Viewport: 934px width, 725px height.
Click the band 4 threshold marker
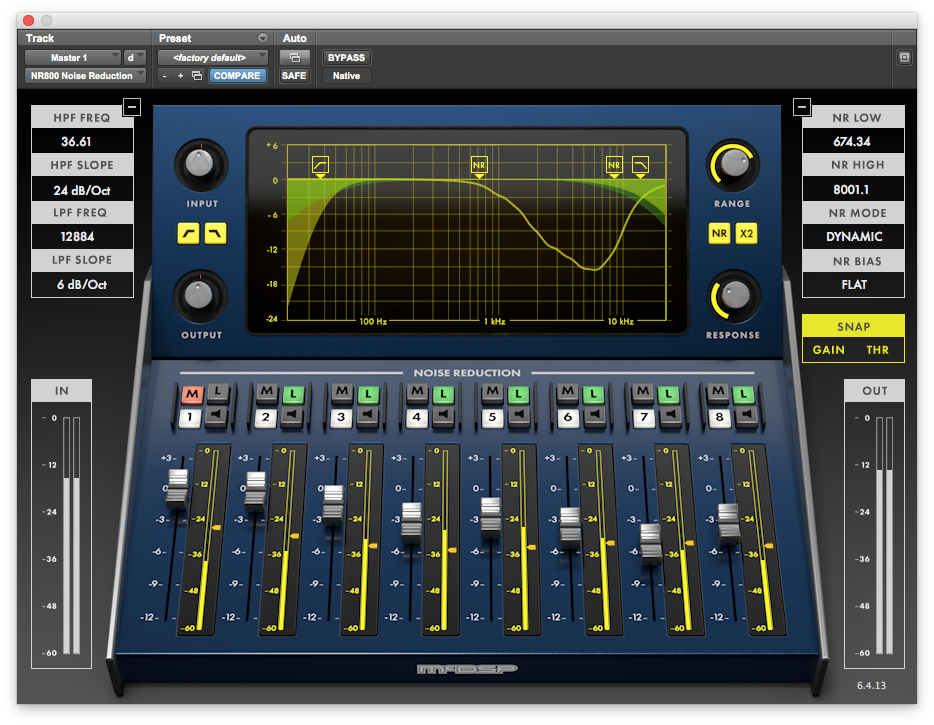pyautogui.click(x=452, y=550)
